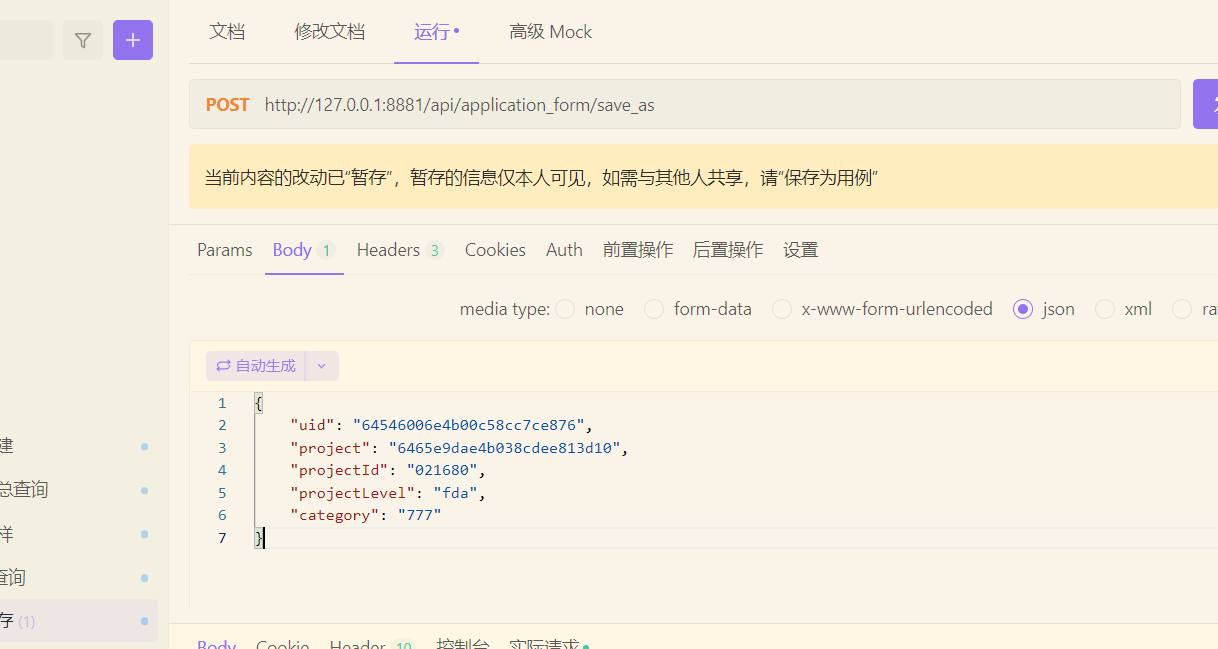The width and height of the screenshot is (1218, 649).
Task: Switch to the Params tab
Action: click(225, 250)
